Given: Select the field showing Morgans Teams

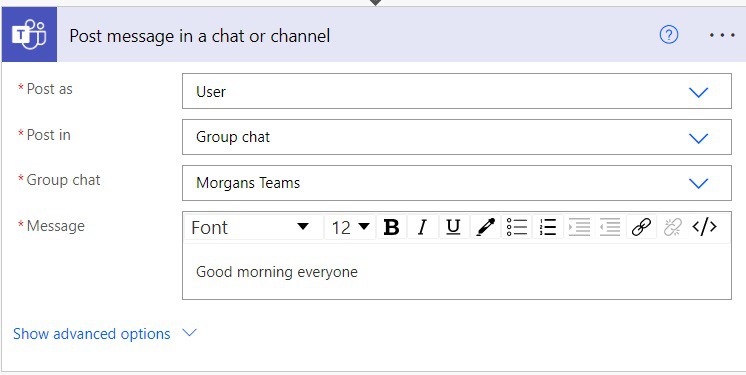Looking at the screenshot, I should coord(457,183).
